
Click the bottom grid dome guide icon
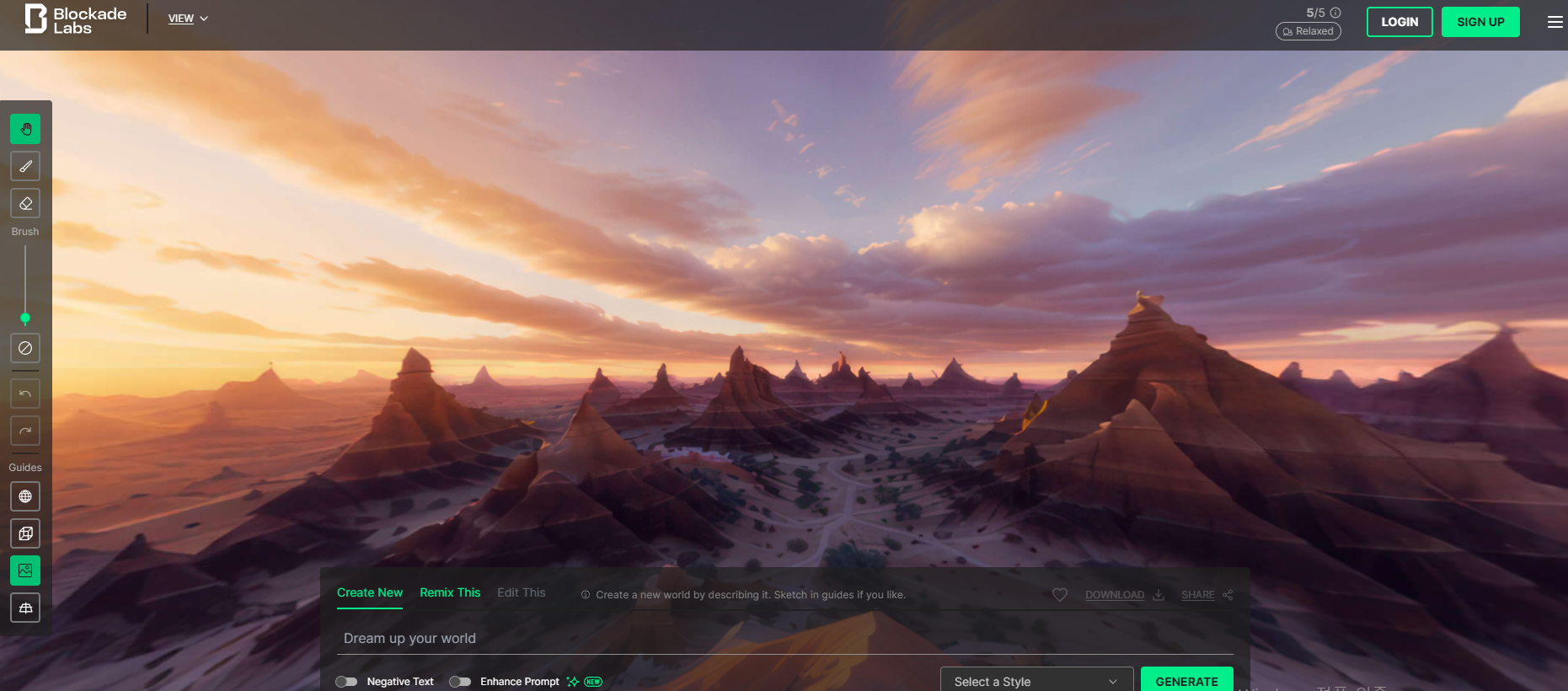25,608
